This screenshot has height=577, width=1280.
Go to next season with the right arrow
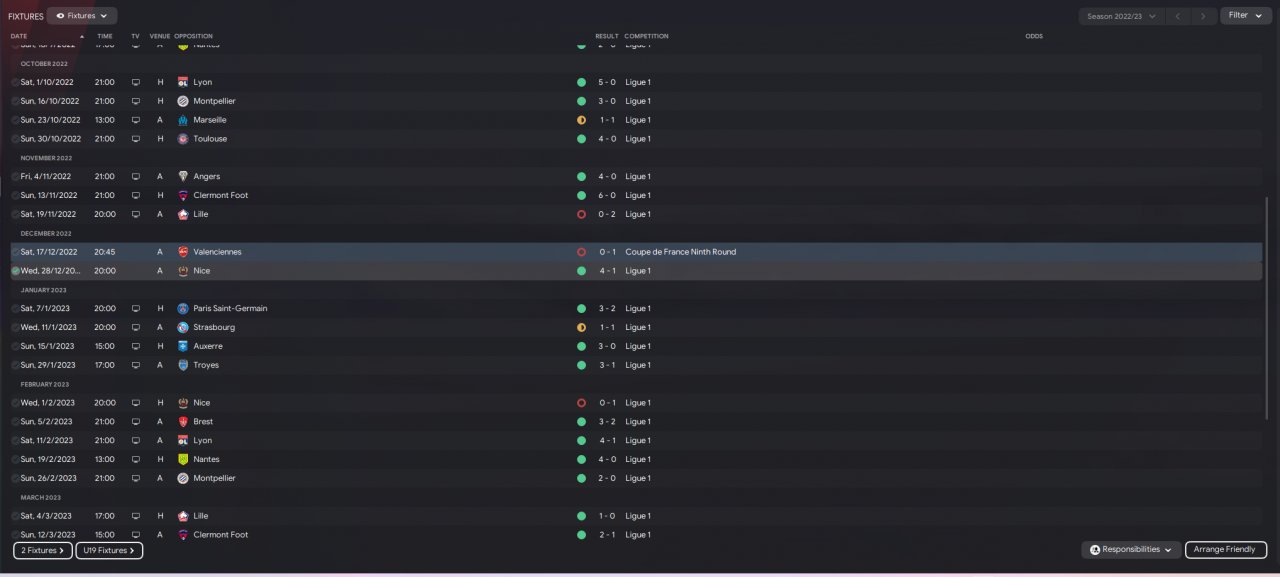coord(1203,16)
